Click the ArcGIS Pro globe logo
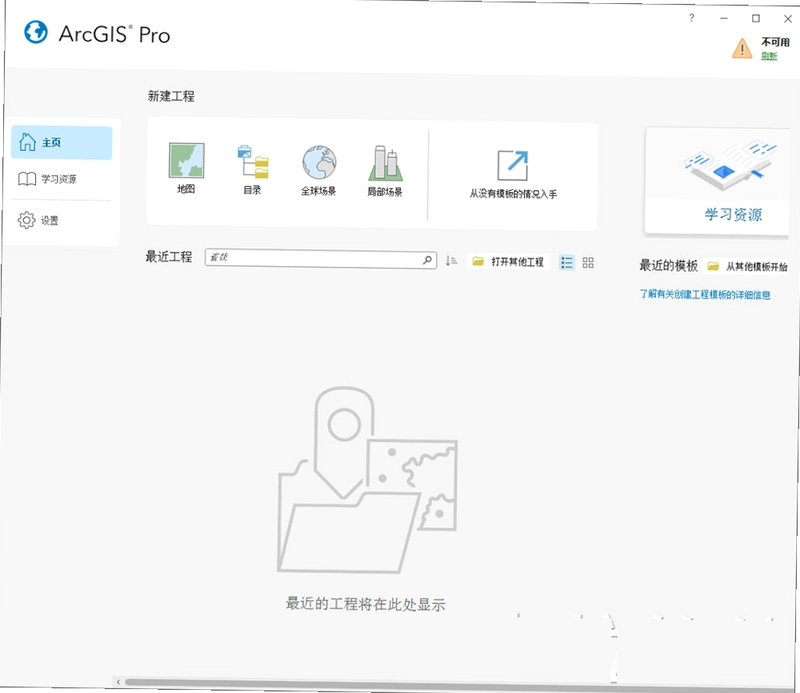This screenshot has width=800, height=693. (x=36, y=32)
